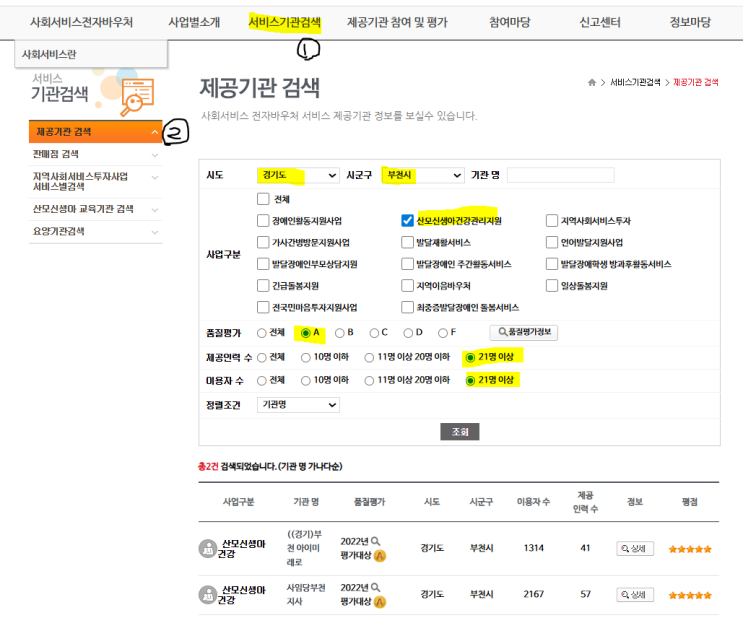Viewport: 743px width, 636px height.
Task: Expand 지역사회서비스투자사업 서비스별검색 chevron
Action: (x=154, y=177)
